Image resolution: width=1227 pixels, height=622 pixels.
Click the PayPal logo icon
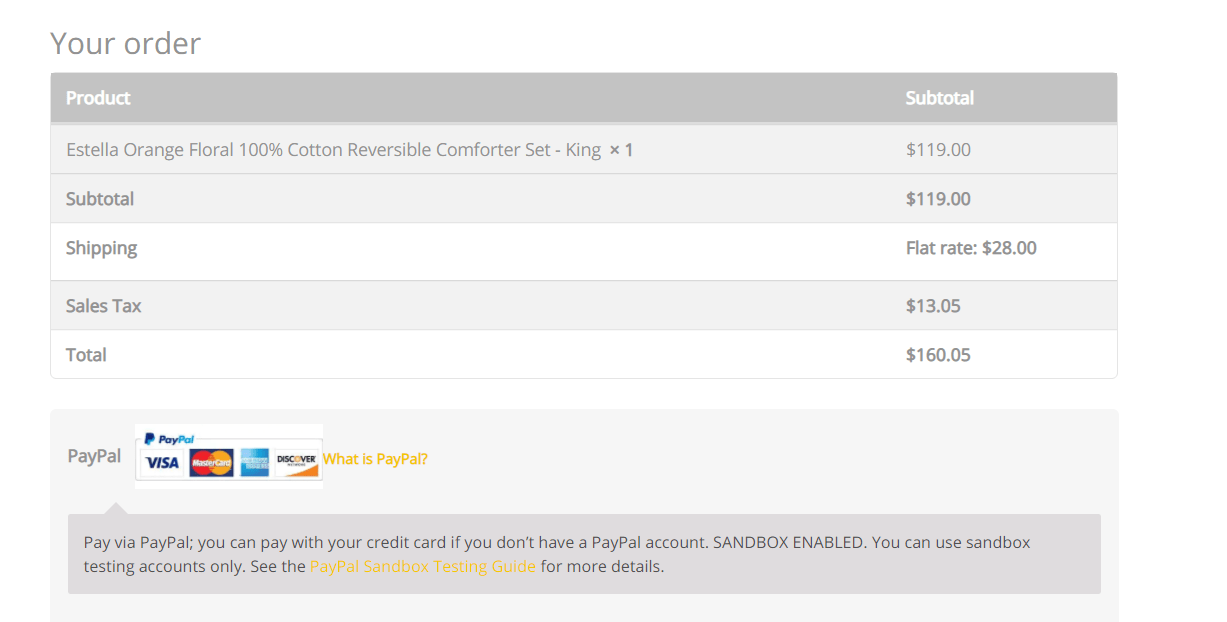[167, 437]
